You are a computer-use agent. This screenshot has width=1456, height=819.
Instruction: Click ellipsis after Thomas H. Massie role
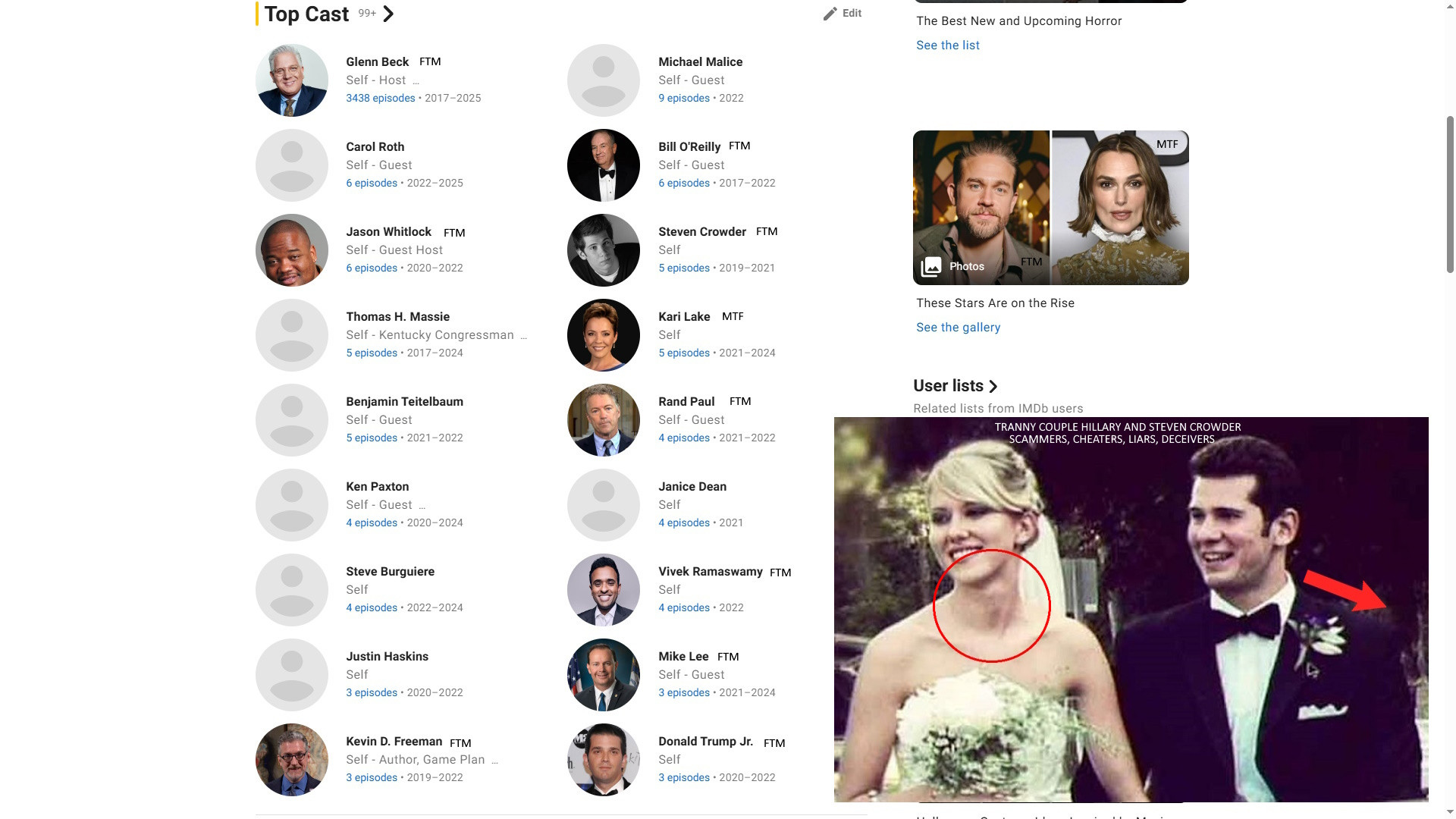[523, 335]
